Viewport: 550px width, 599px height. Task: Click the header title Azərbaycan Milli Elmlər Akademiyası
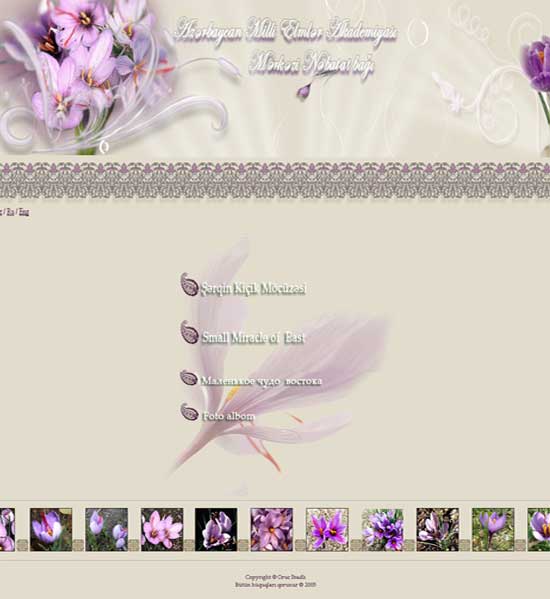click(x=286, y=31)
